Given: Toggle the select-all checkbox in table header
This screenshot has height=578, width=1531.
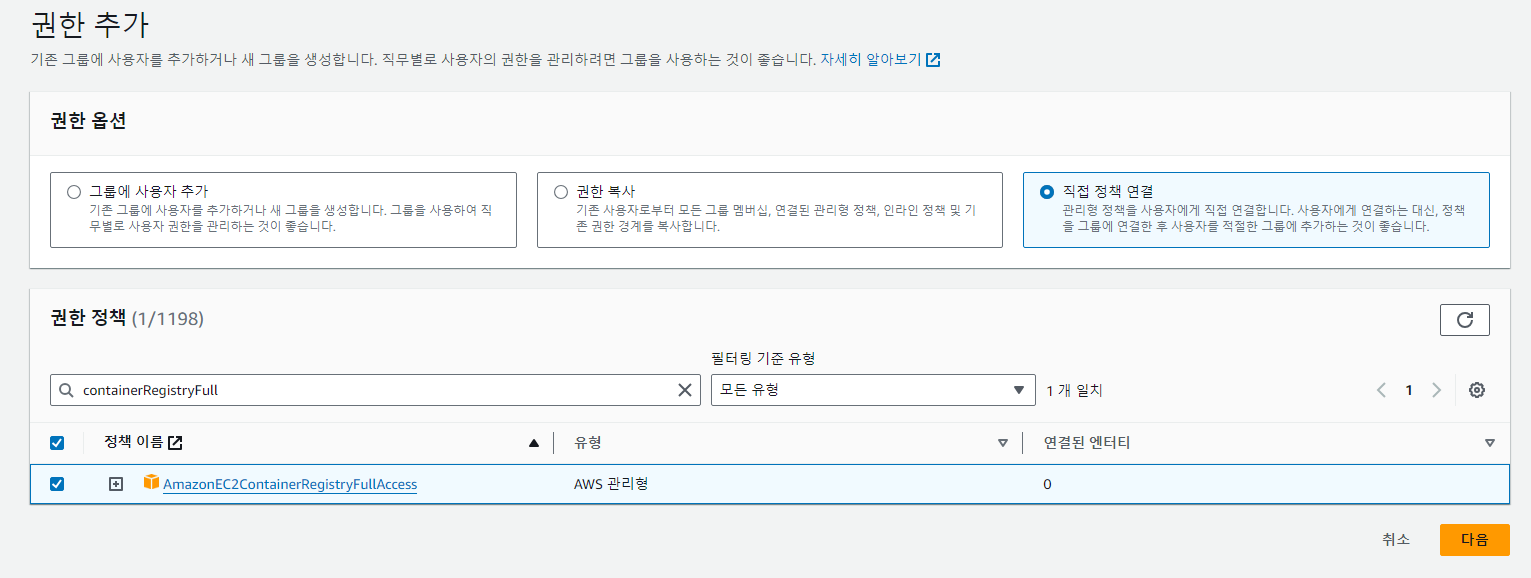Looking at the screenshot, I should click(x=57, y=442).
